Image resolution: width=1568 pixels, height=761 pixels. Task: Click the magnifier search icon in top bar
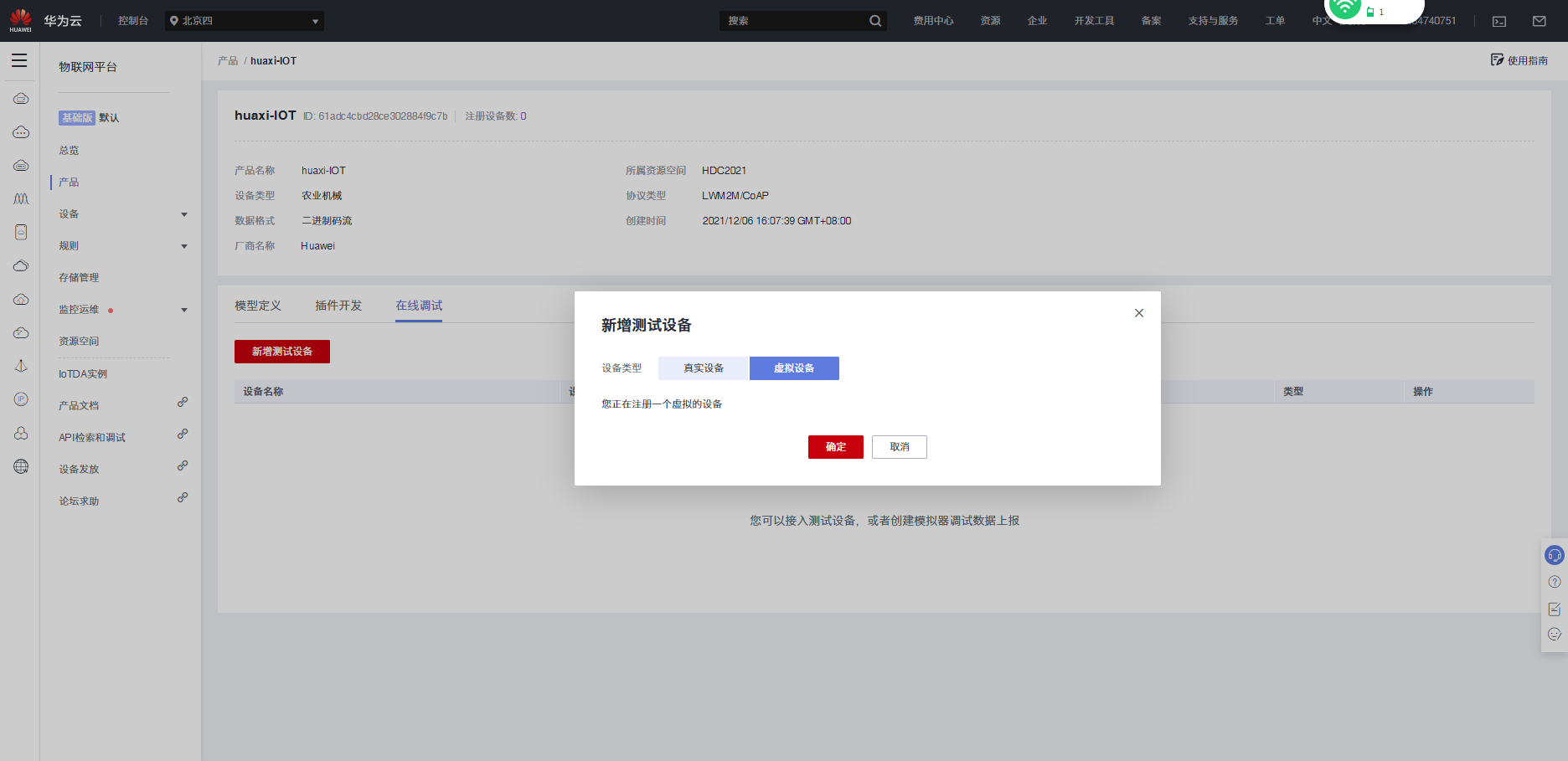[x=875, y=21]
